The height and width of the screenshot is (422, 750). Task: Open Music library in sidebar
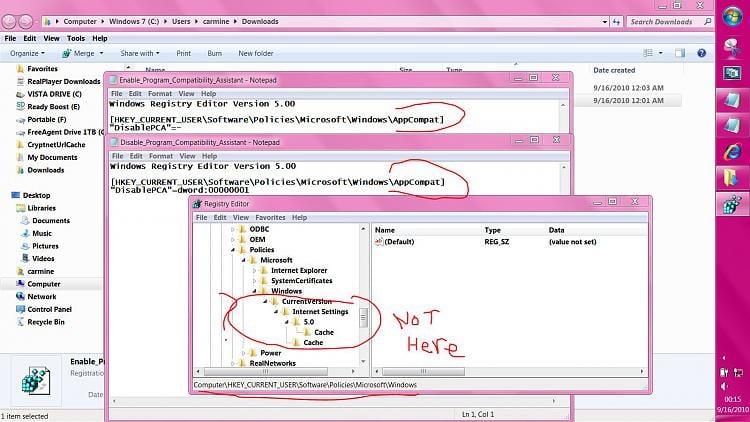click(42, 233)
